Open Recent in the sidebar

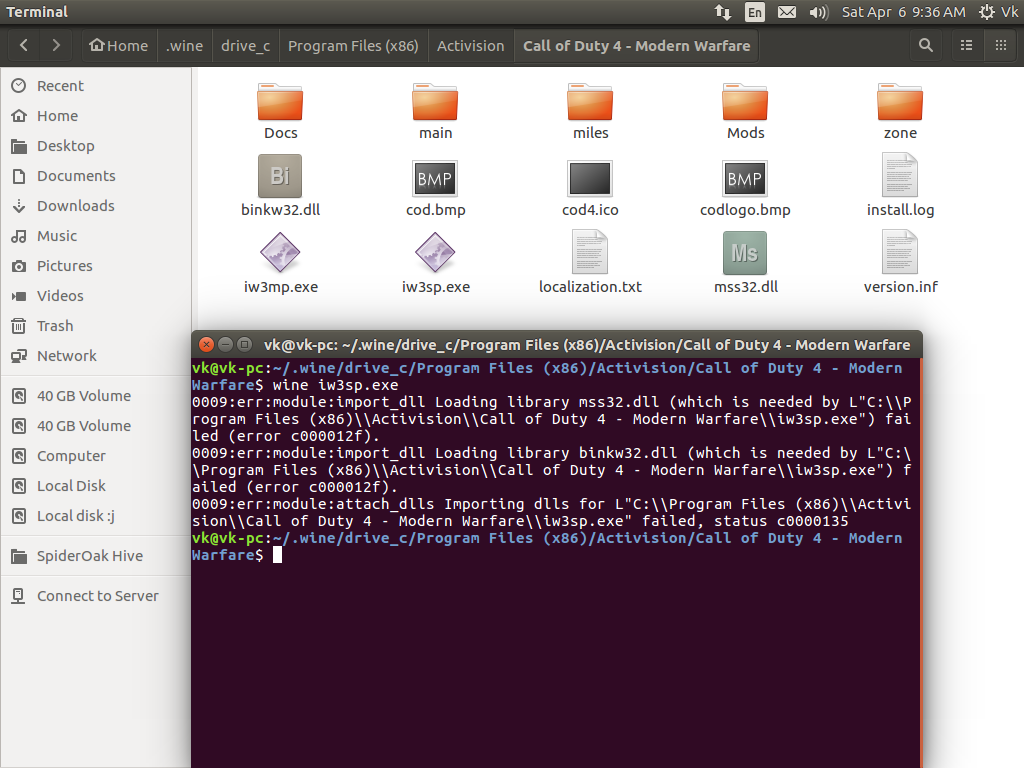[96, 86]
